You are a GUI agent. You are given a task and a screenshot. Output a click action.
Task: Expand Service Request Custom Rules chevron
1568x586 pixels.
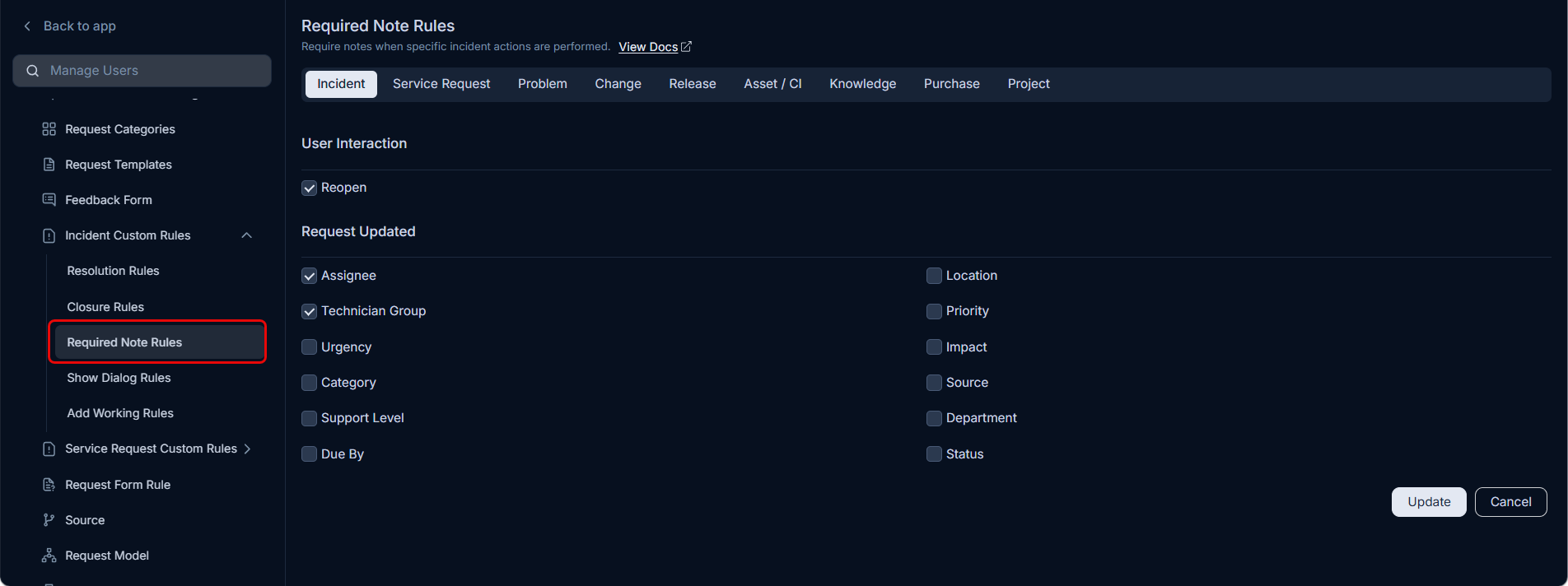click(247, 449)
